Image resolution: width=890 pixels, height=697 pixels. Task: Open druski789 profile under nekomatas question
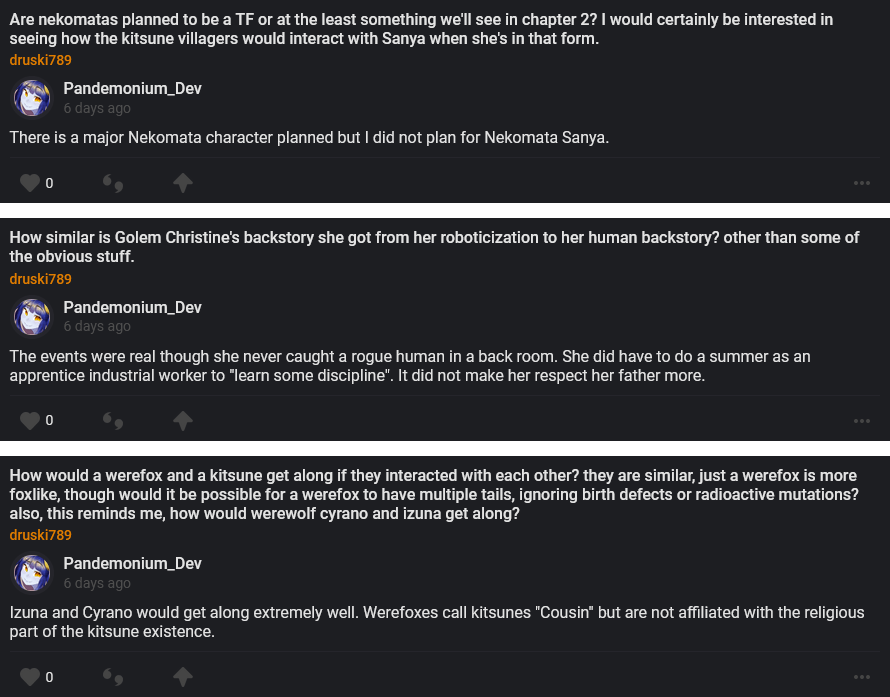coord(41,60)
